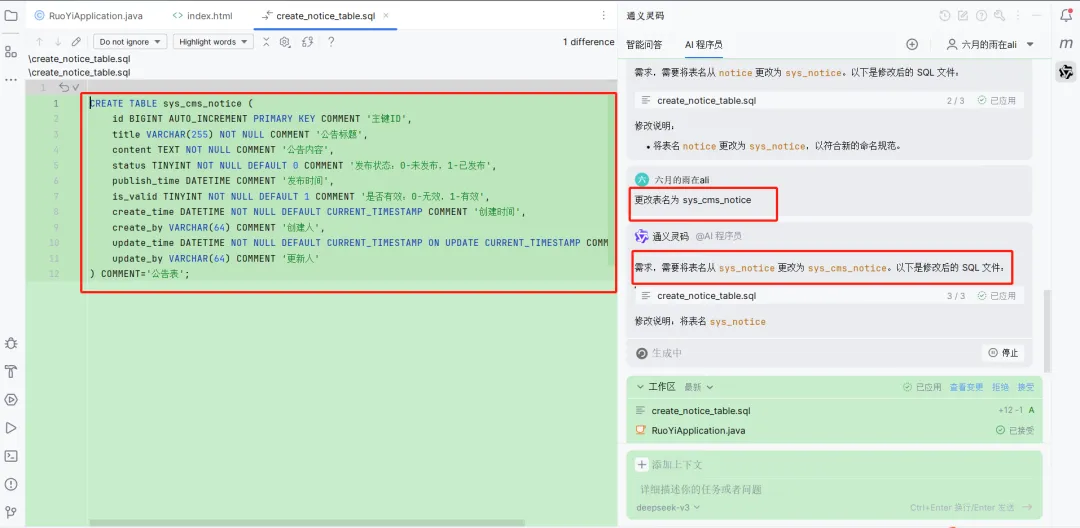Switch to the RuoYiApplication.java tab

87,15
